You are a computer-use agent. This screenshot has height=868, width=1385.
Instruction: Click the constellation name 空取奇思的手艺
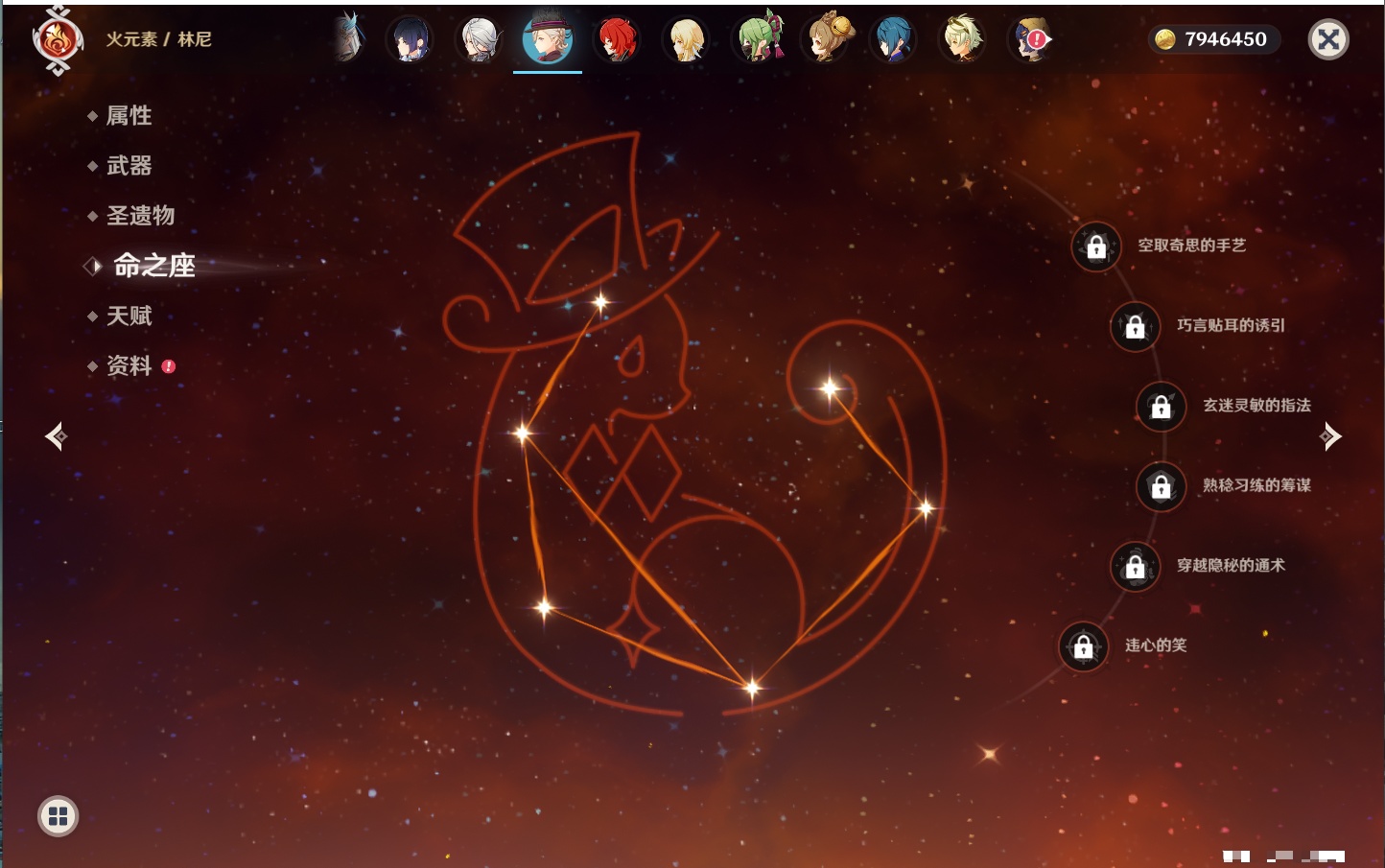point(1191,246)
